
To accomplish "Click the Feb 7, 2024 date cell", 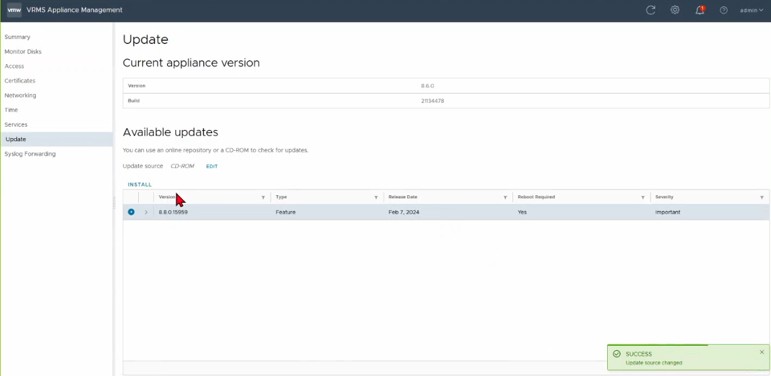I will 404,212.
